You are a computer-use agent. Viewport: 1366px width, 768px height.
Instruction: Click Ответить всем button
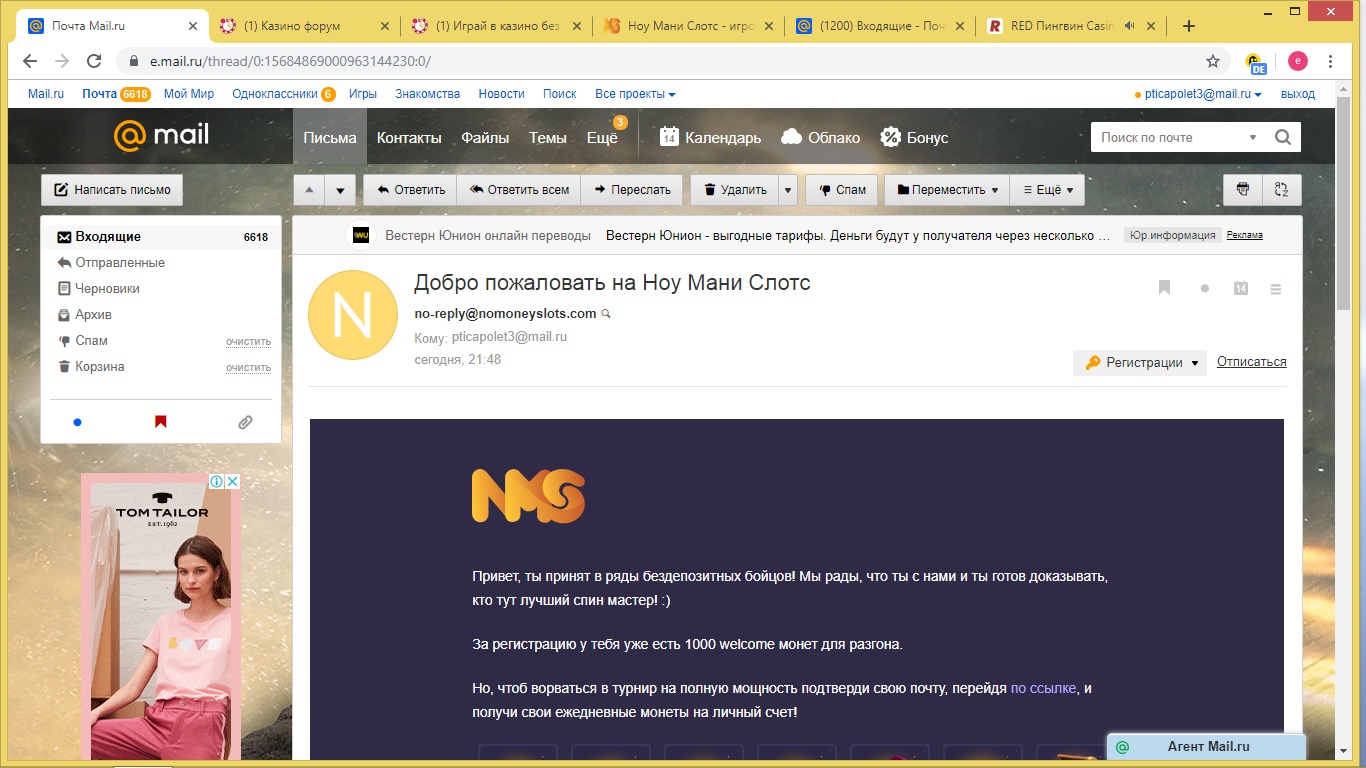coord(519,190)
